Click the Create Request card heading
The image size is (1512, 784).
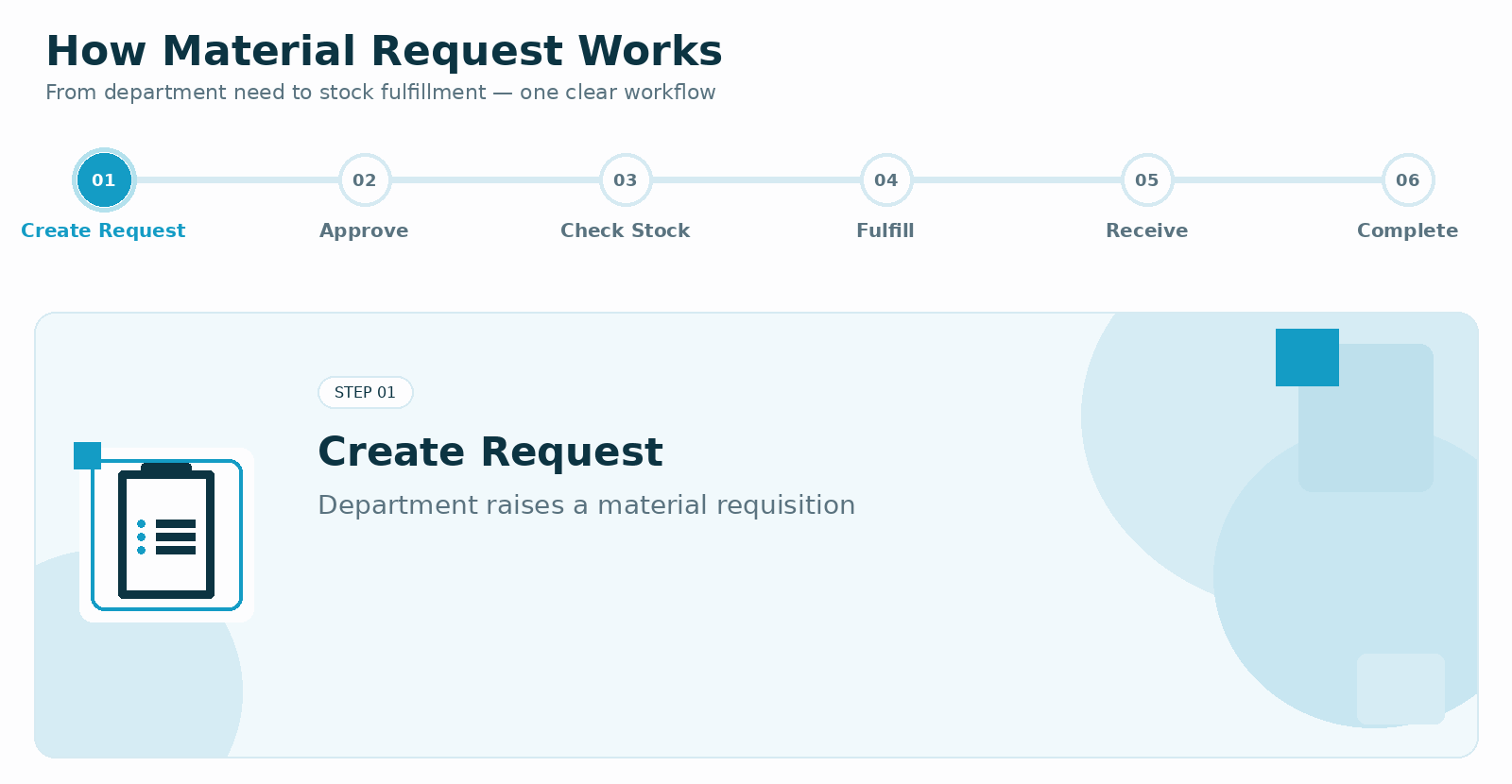pos(490,452)
